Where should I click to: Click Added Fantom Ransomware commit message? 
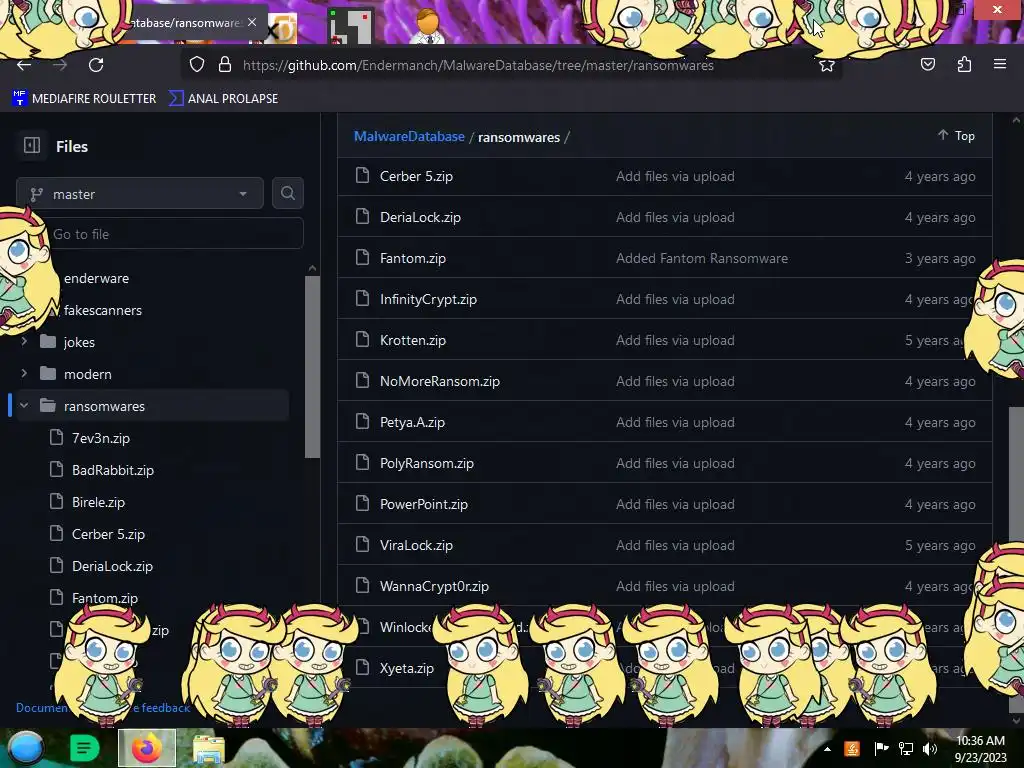pos(701,258)
